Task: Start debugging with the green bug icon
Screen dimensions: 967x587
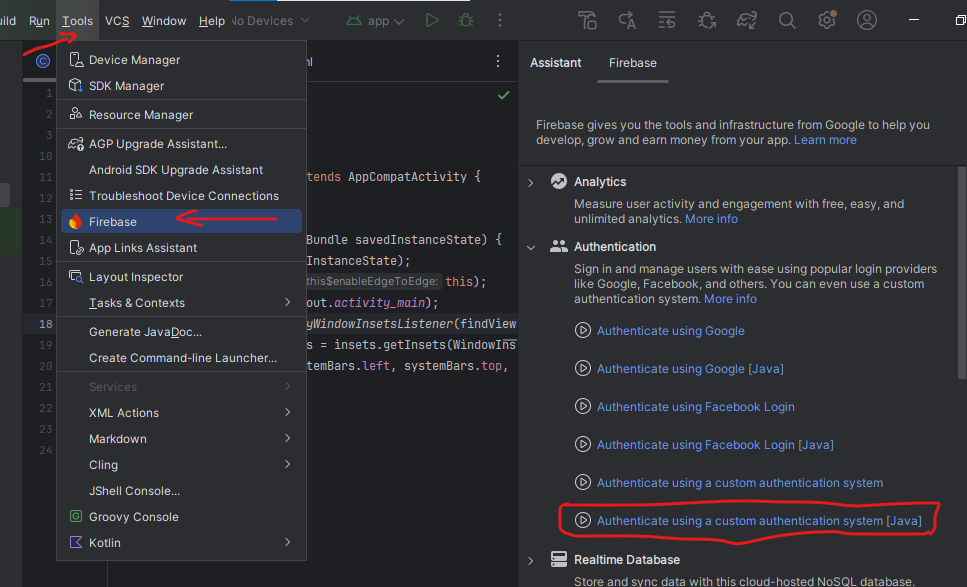Action: (x=465, y=19)
